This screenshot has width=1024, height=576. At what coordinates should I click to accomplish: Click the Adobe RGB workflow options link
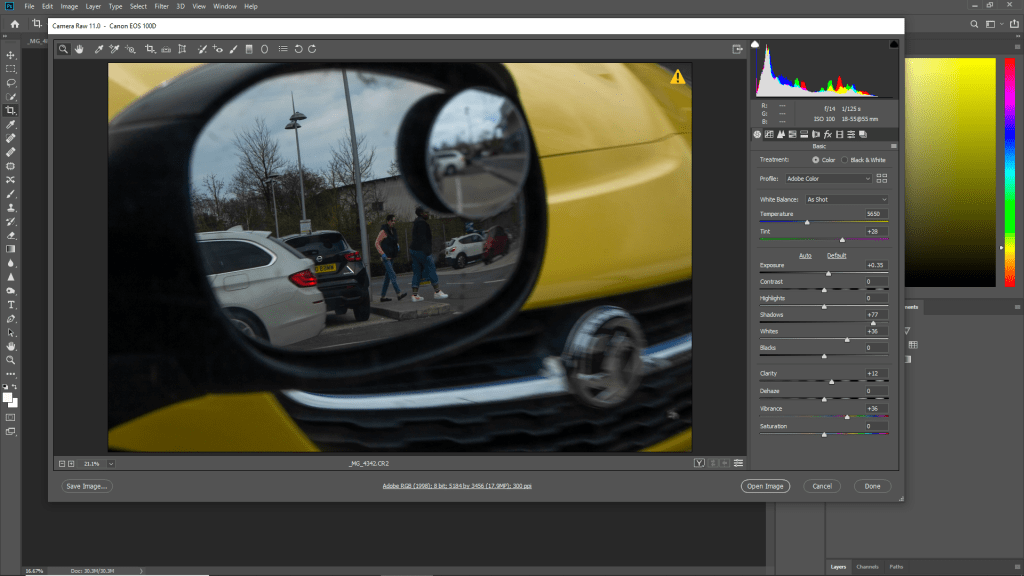[x=456, y=486]
